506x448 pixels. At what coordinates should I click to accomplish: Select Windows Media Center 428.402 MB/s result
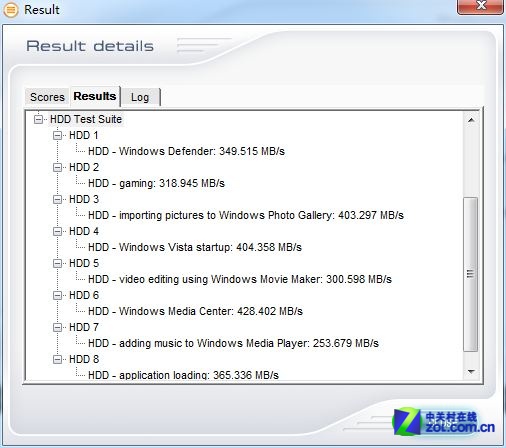[195, 311]
